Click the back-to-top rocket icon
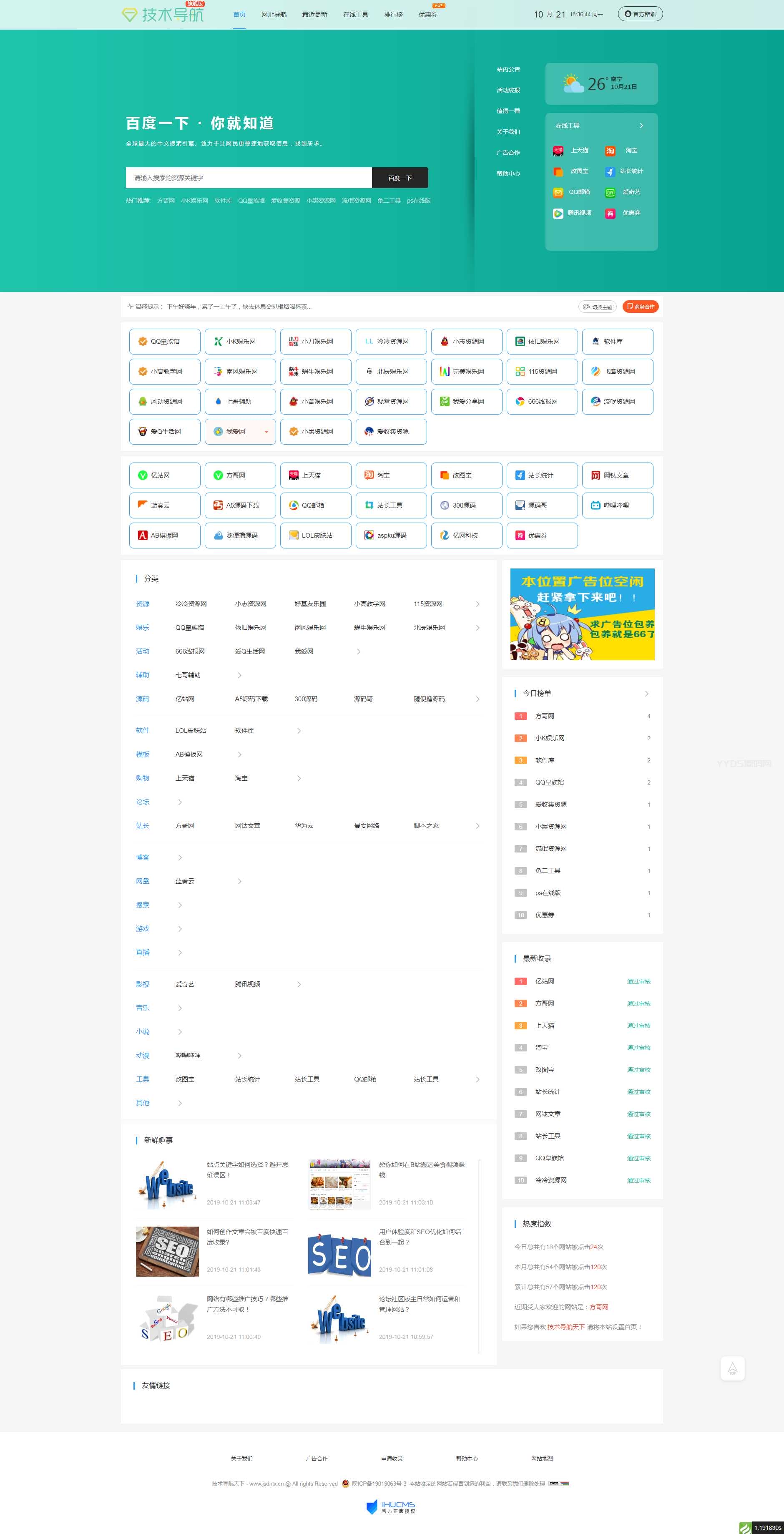The height and width of the screenshot is (1534, 784). pos(733,1368)
